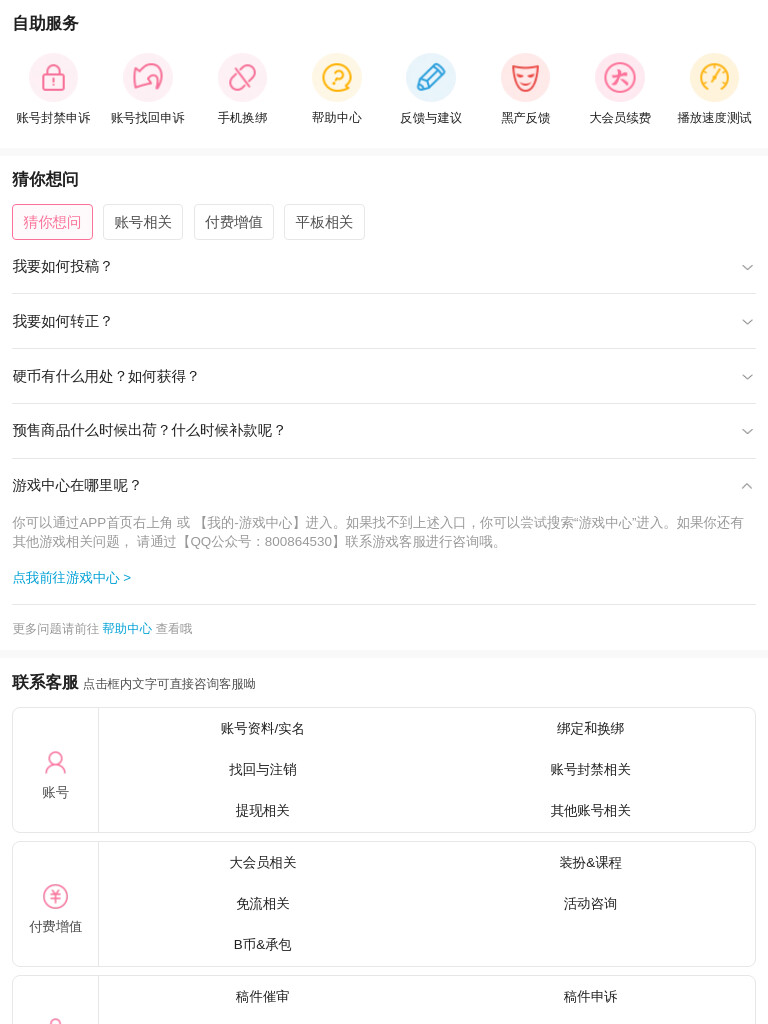Contact support about 账号资料/实名
This screenshot has height=1024, width=768.
click(x=263, y=729)
